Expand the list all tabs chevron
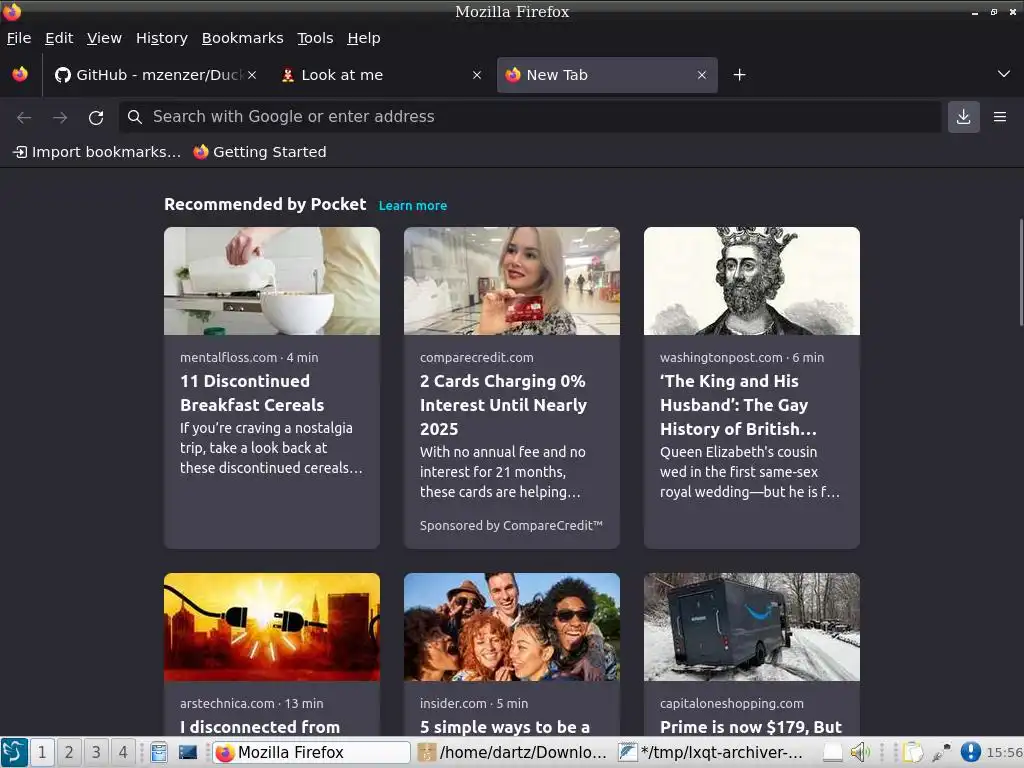This screenshot has width=1024, height=768. [1004, 74]
